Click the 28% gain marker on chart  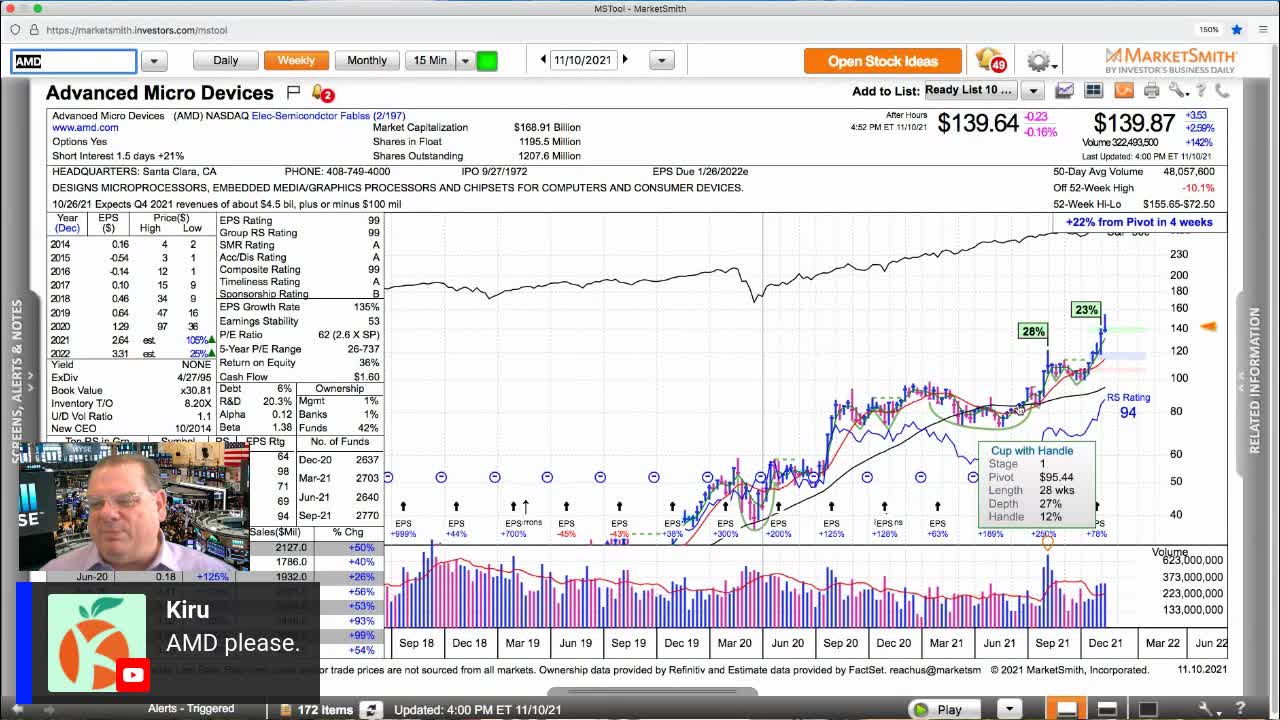(1033, 331)
